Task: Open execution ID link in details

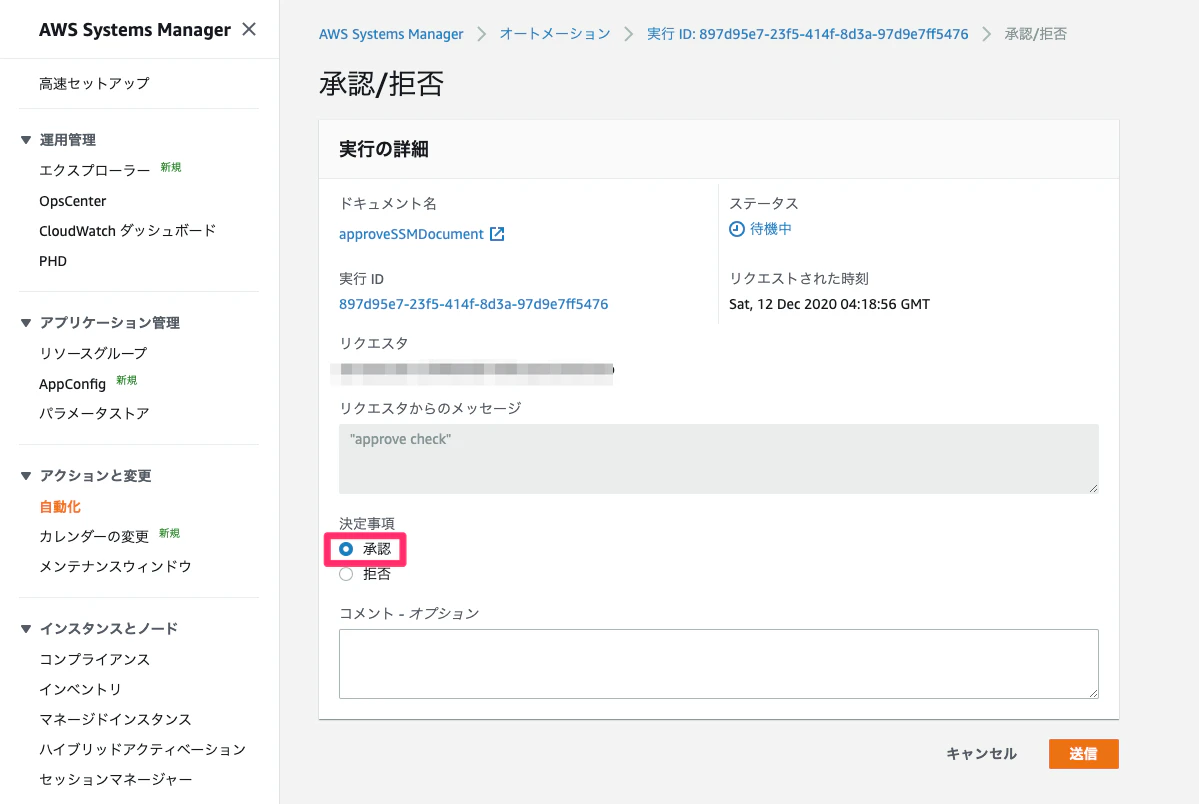Action: (x=473, y=304)
